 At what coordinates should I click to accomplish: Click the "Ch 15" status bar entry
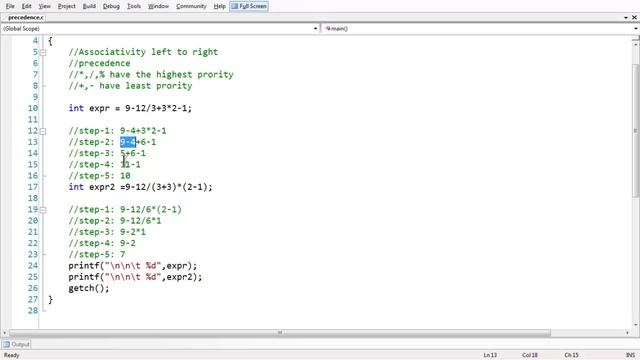coord(571,355)
